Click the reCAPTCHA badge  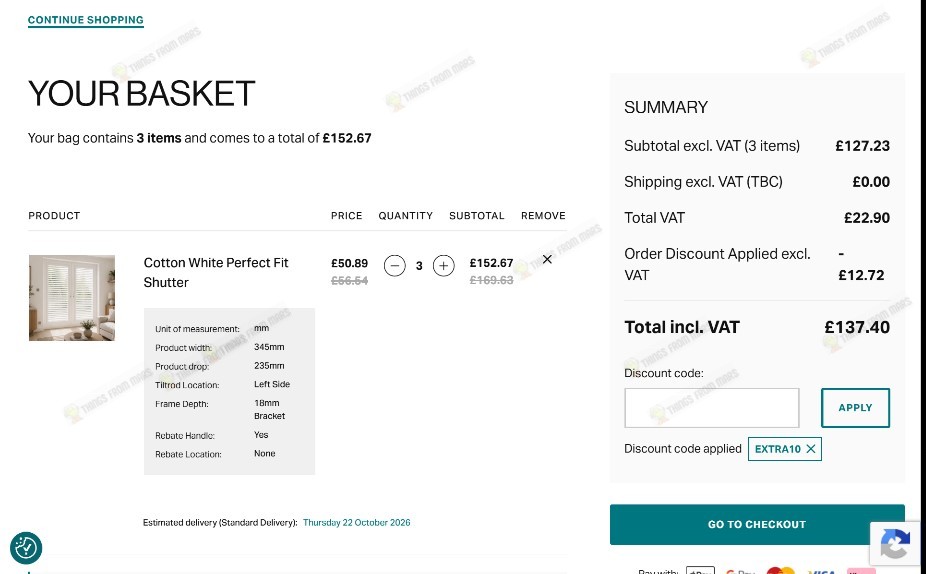(x=895, y=543)
